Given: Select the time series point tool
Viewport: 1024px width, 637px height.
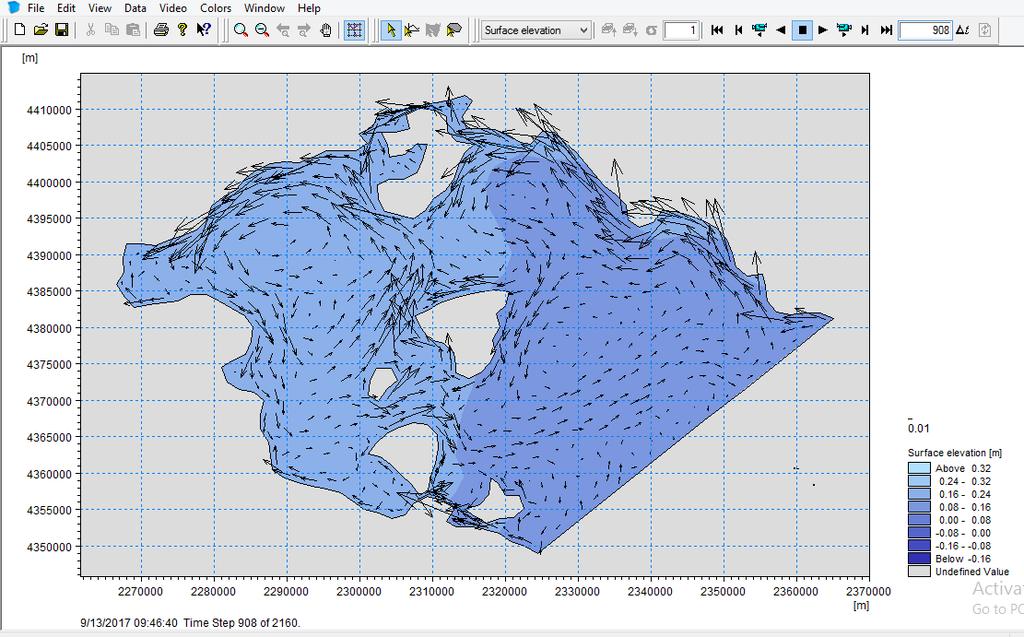Looking at the screenshot, I should 411,30.
